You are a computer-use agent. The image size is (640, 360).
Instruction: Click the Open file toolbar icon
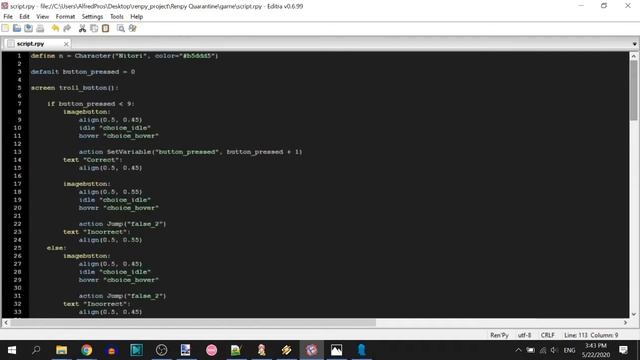coord(17,28)
